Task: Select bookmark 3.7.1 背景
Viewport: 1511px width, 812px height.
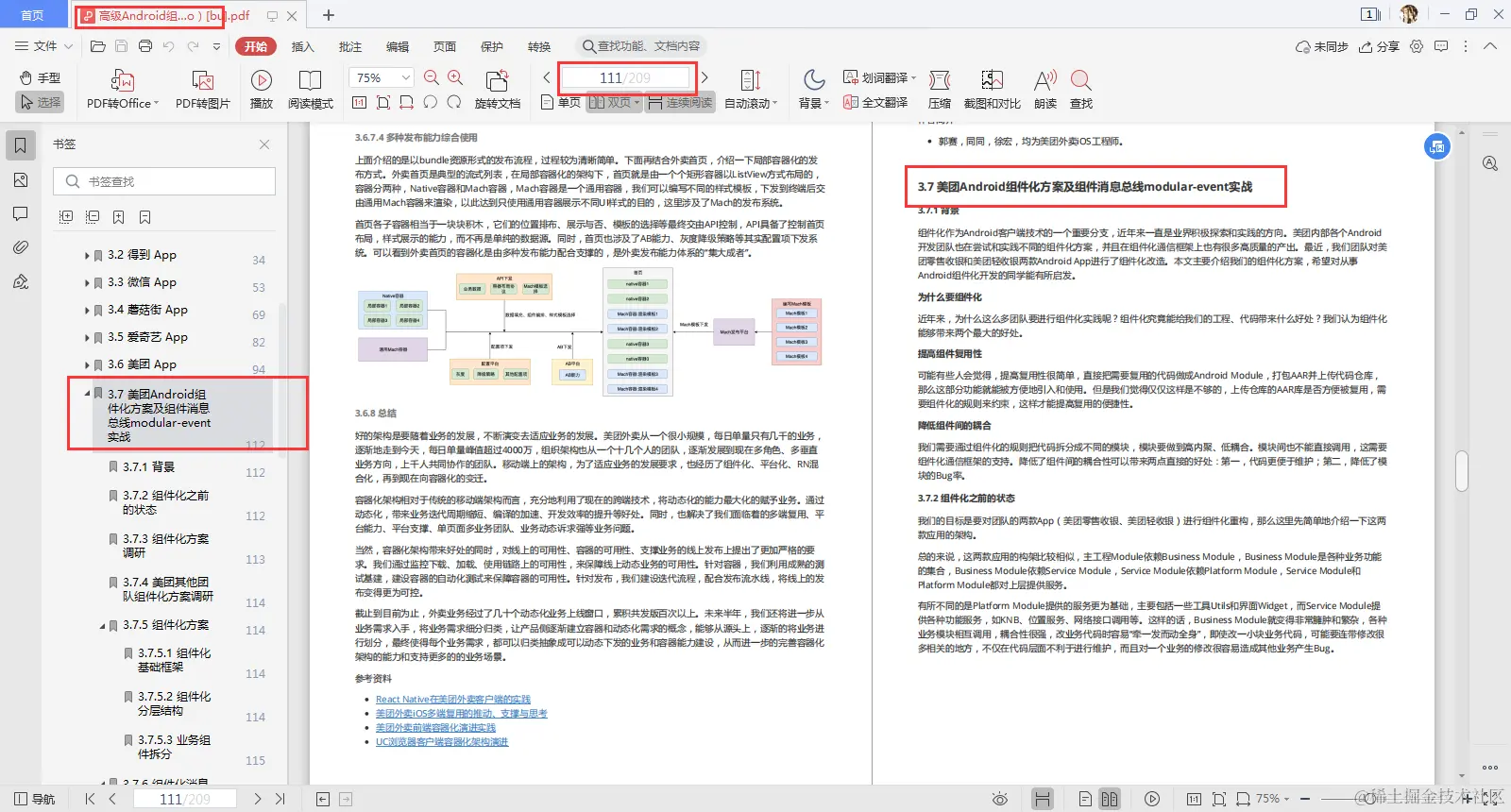Action: (148, 466)
